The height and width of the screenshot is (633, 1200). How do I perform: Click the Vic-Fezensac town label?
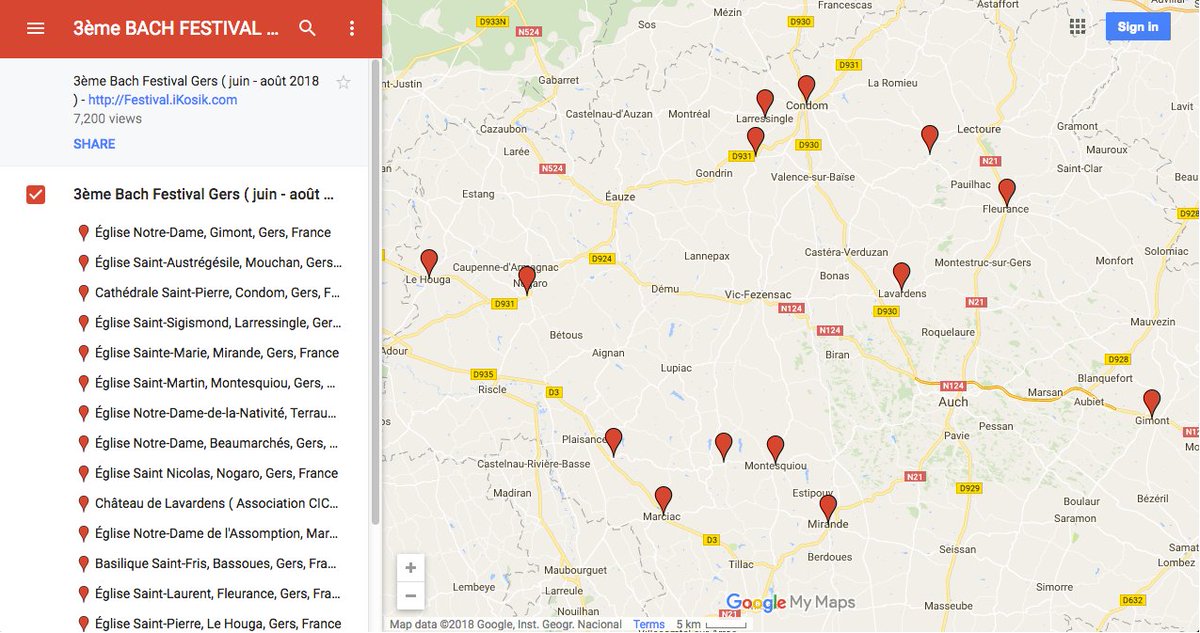pyautogui.click(x=758, y=295)
